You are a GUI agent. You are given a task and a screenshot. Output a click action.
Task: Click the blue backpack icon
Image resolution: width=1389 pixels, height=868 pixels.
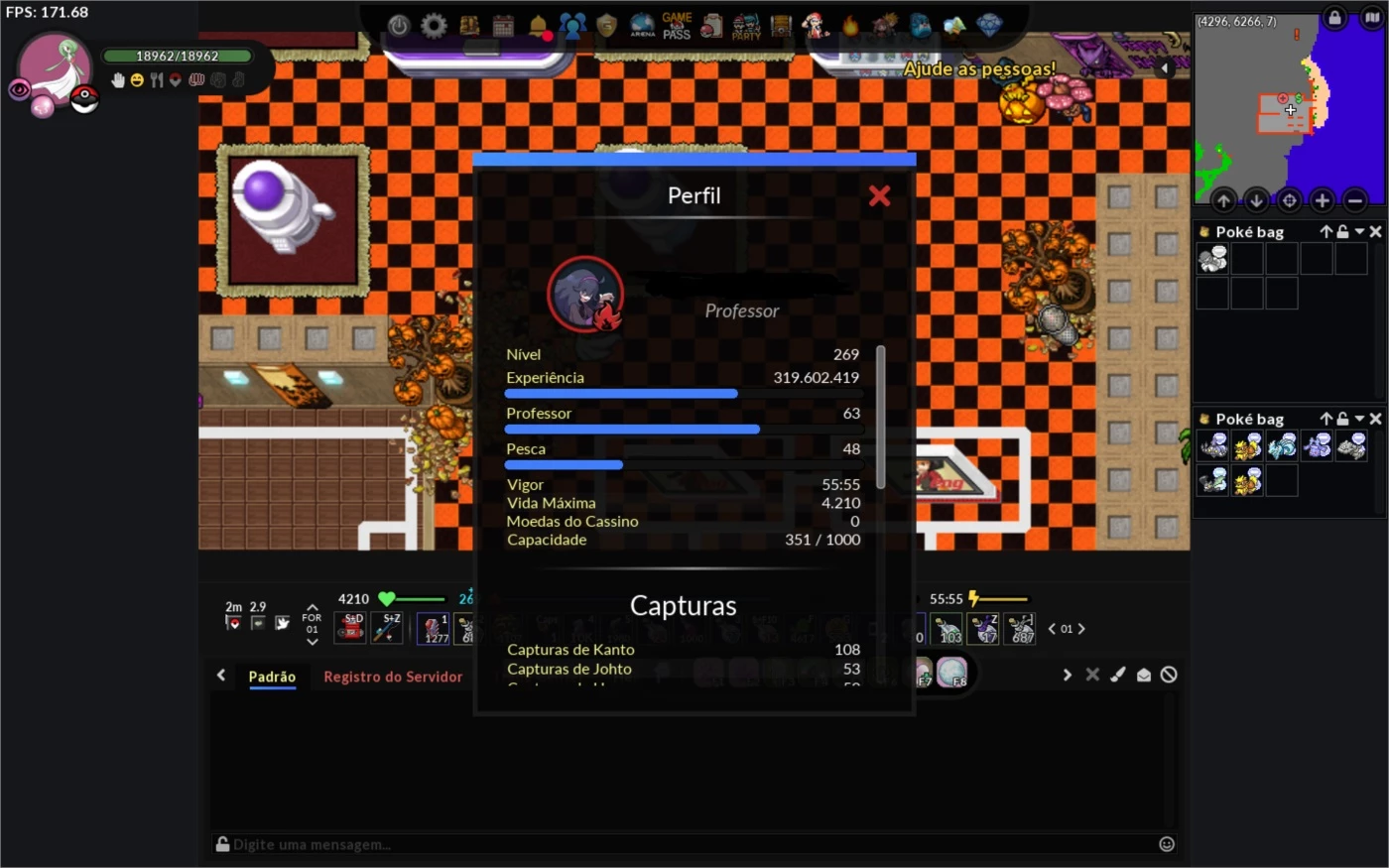pyautogui.click(x=920, y=26)
